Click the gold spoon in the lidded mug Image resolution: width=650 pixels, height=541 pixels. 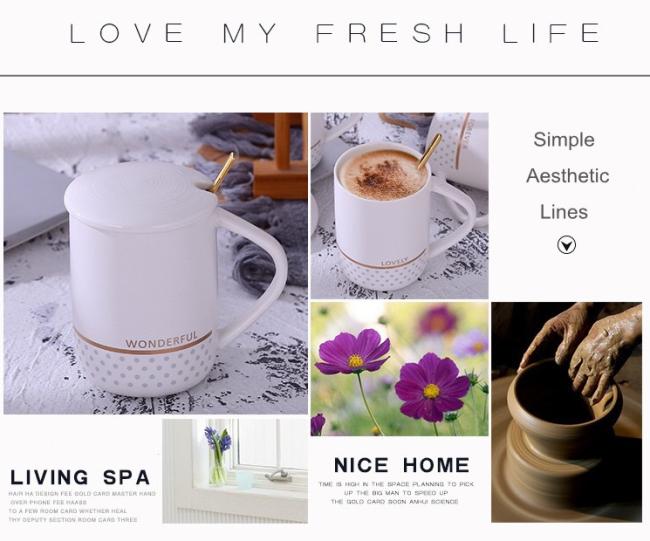click(222, 172)
